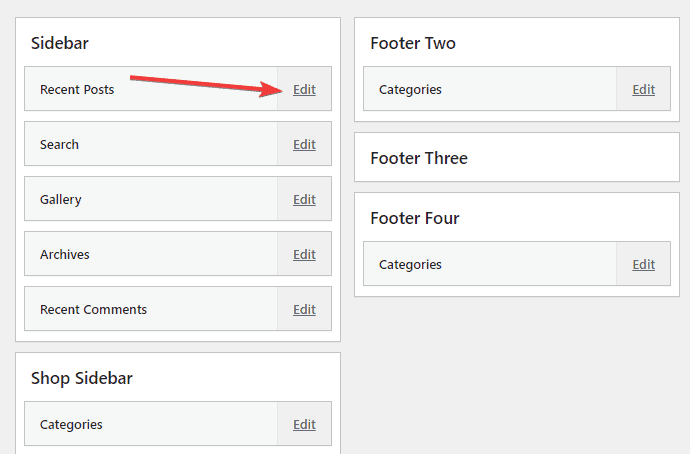
Task: Edit the Recent Comments widget
Action: 304,310
